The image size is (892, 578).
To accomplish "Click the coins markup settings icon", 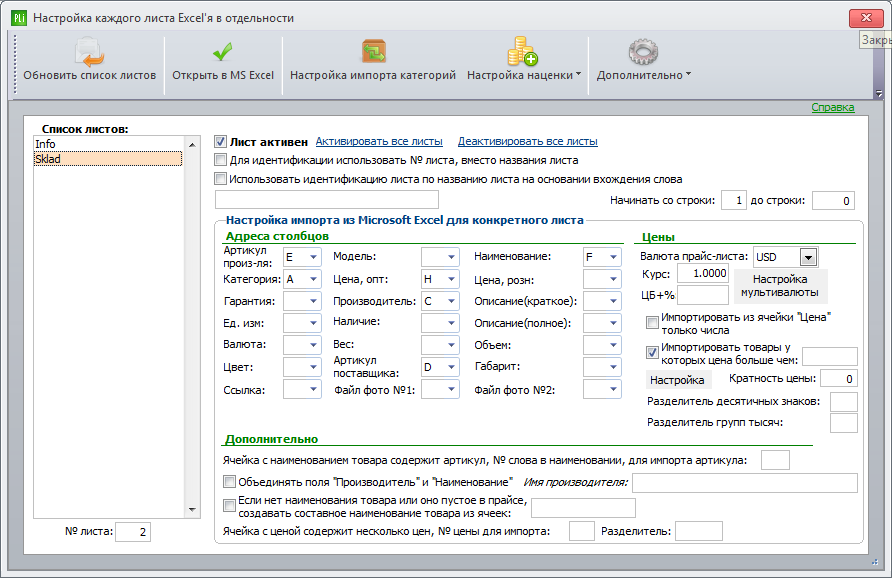I will (x=522, y=52).
